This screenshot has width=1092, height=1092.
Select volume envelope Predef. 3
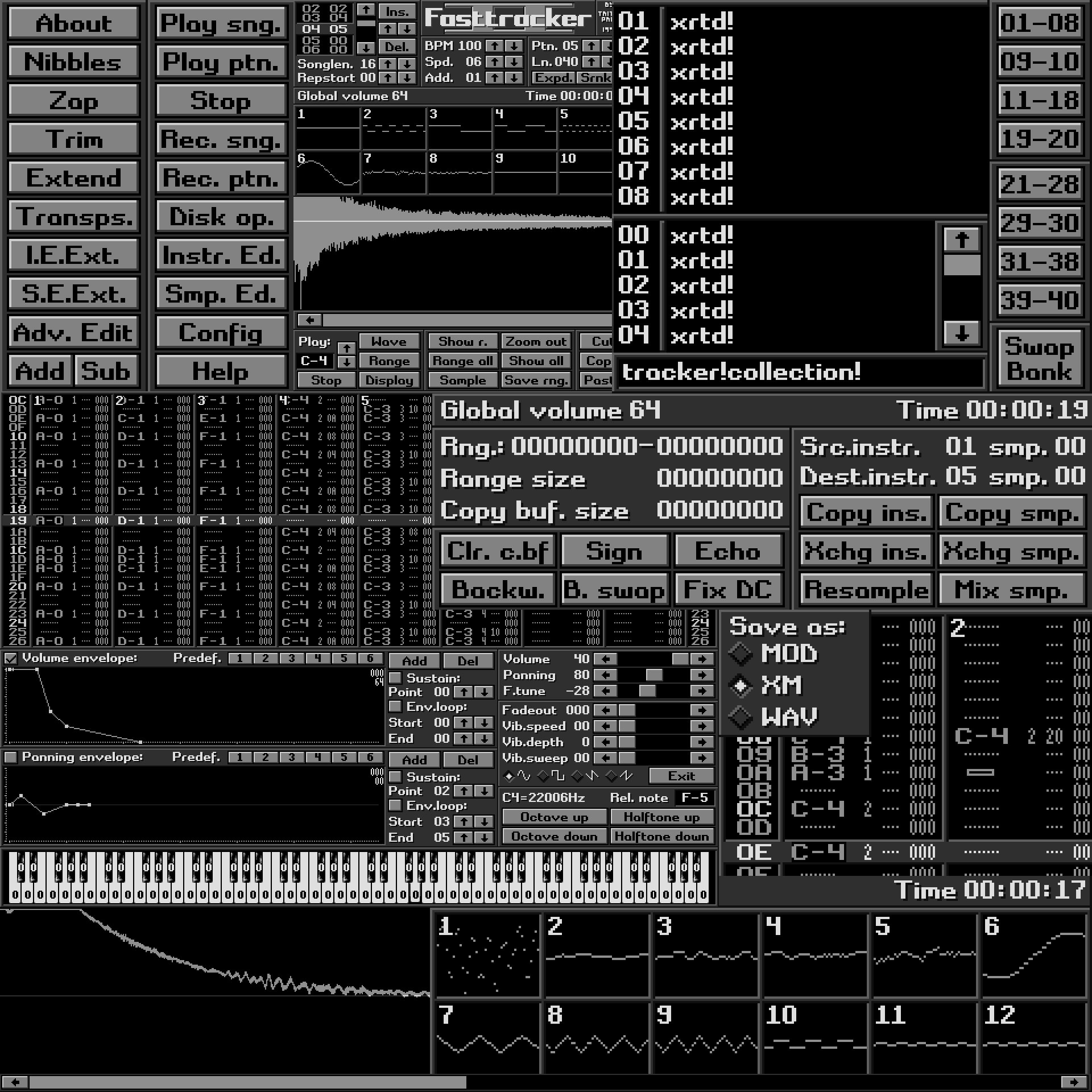(291, 659)
